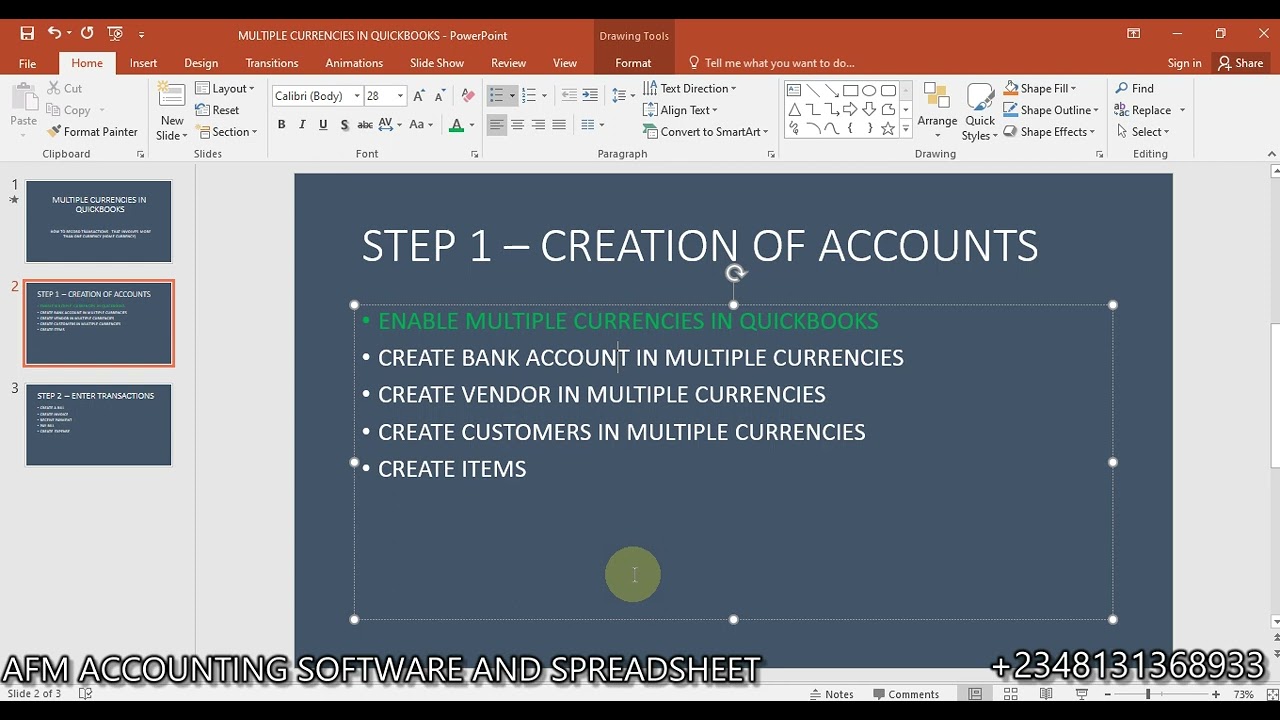Click the Tell me what you want search box
Screen dimensions: 1280x720
pos(779,63)
